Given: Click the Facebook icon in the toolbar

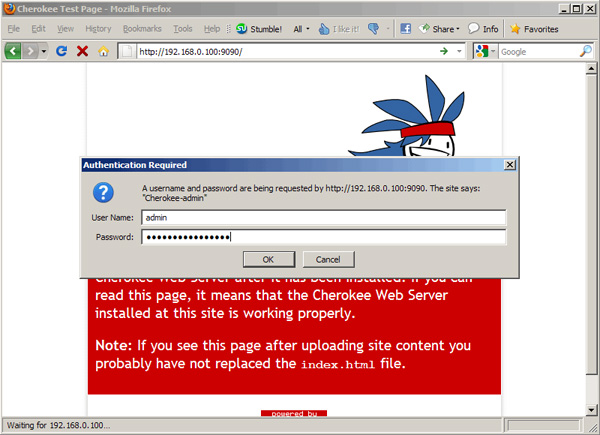Looking at the screenshot, I should pyautogui.click(x=405, y=29).
